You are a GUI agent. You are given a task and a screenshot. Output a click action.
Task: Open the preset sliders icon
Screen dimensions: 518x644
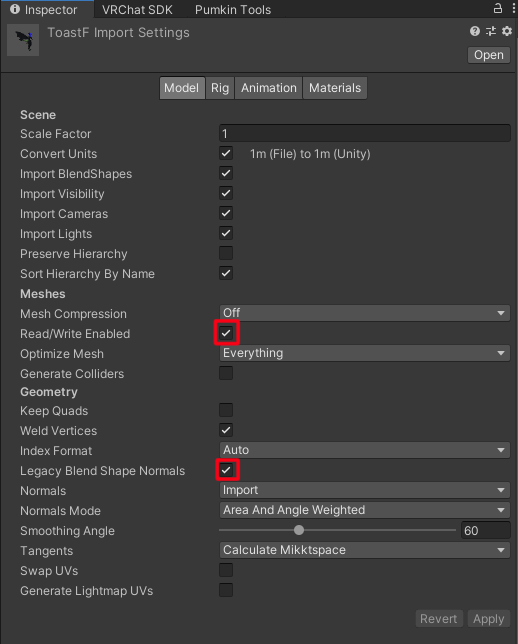[491, 31]
